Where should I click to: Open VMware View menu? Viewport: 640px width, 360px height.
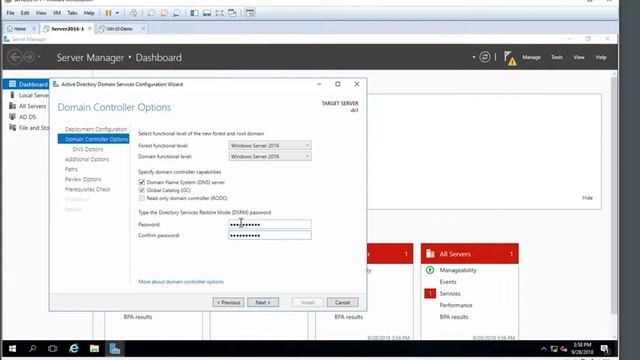point(41,13)
